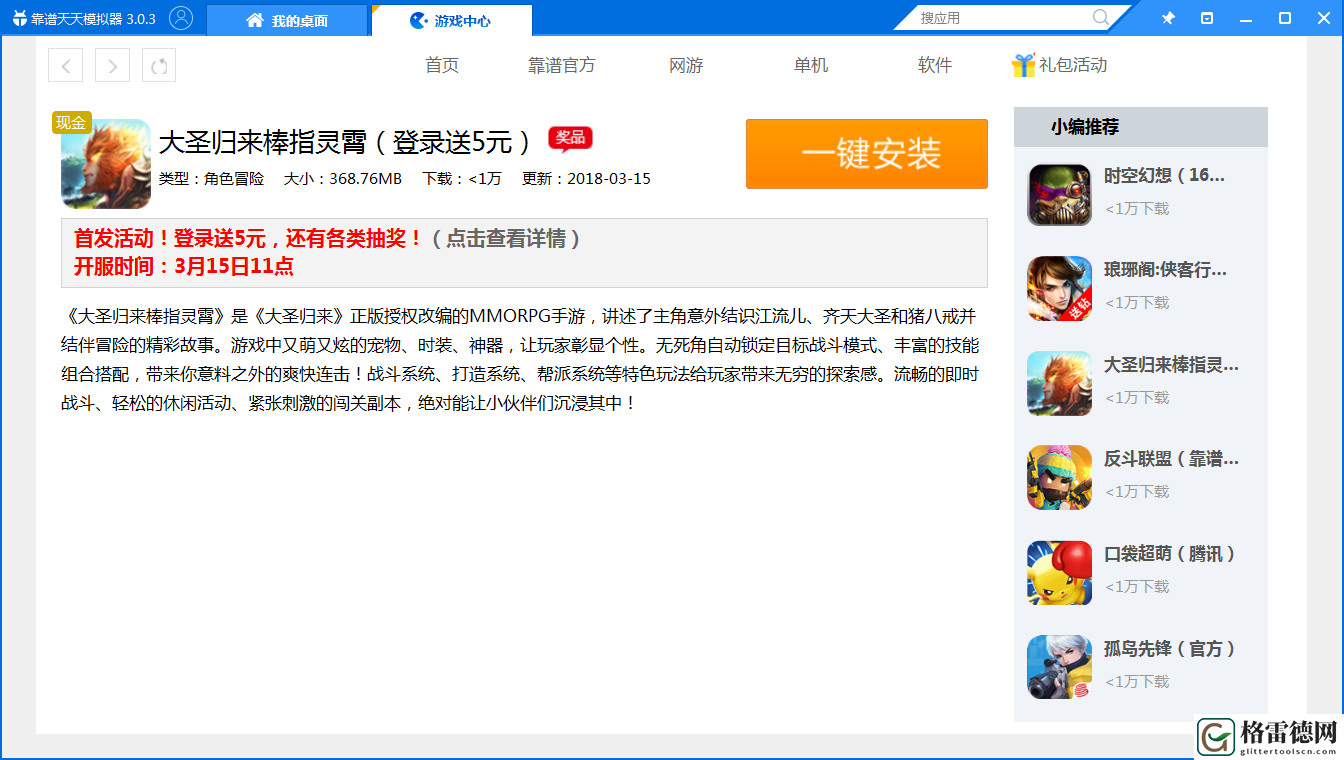Click the game title 大圣归来棒指灵霄（登录送5元）
The width and height of the screenshot is (1344, 760).
[x=347, y=142]
